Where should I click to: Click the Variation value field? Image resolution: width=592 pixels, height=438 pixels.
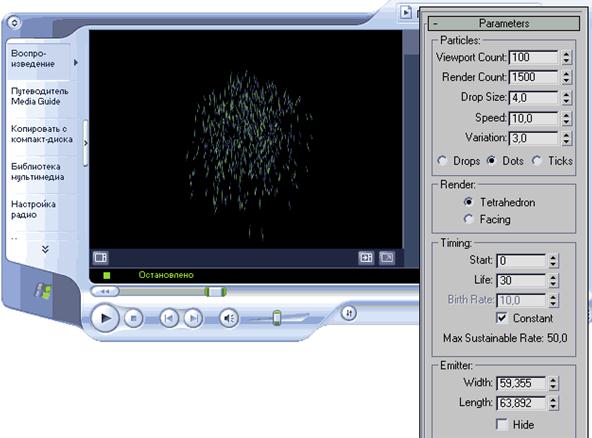pos(533,138)
